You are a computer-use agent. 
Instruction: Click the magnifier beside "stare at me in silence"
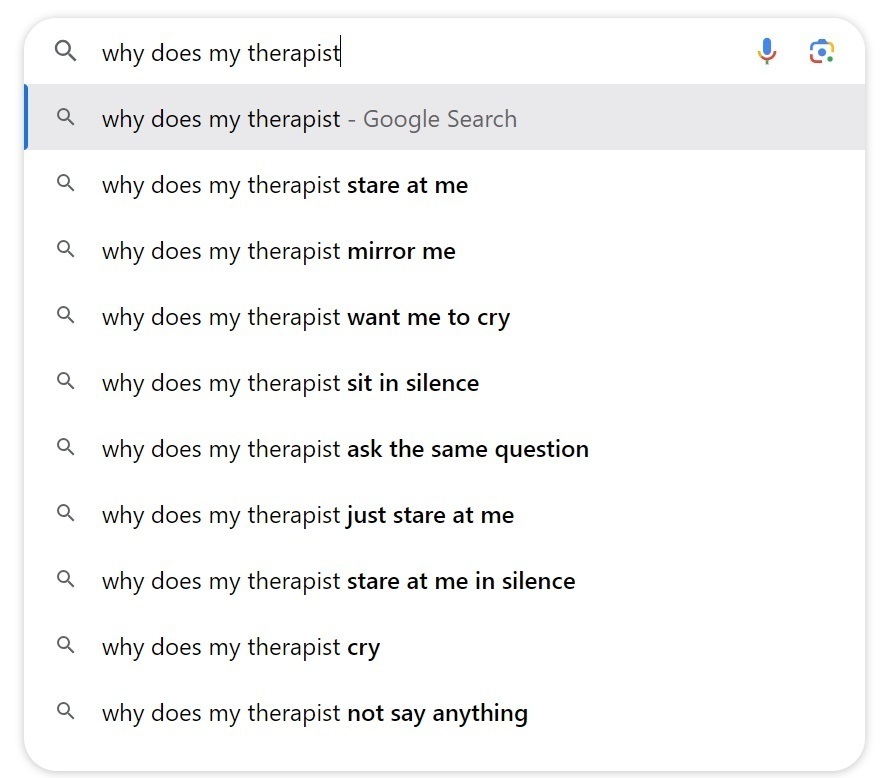click(x=65, y=580)
